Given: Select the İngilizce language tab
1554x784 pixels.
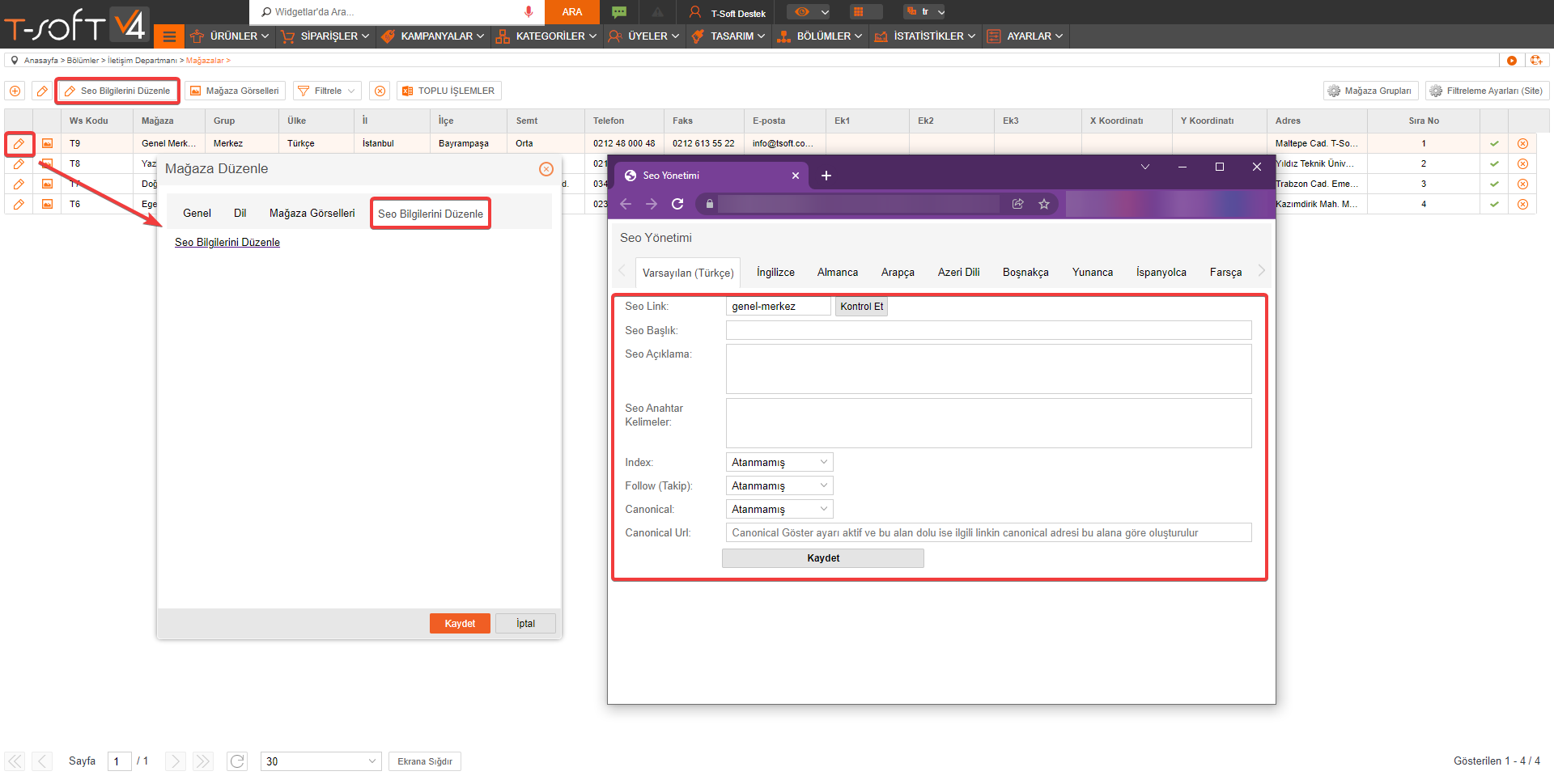Looking at the screenshot, I should [775, 272].
